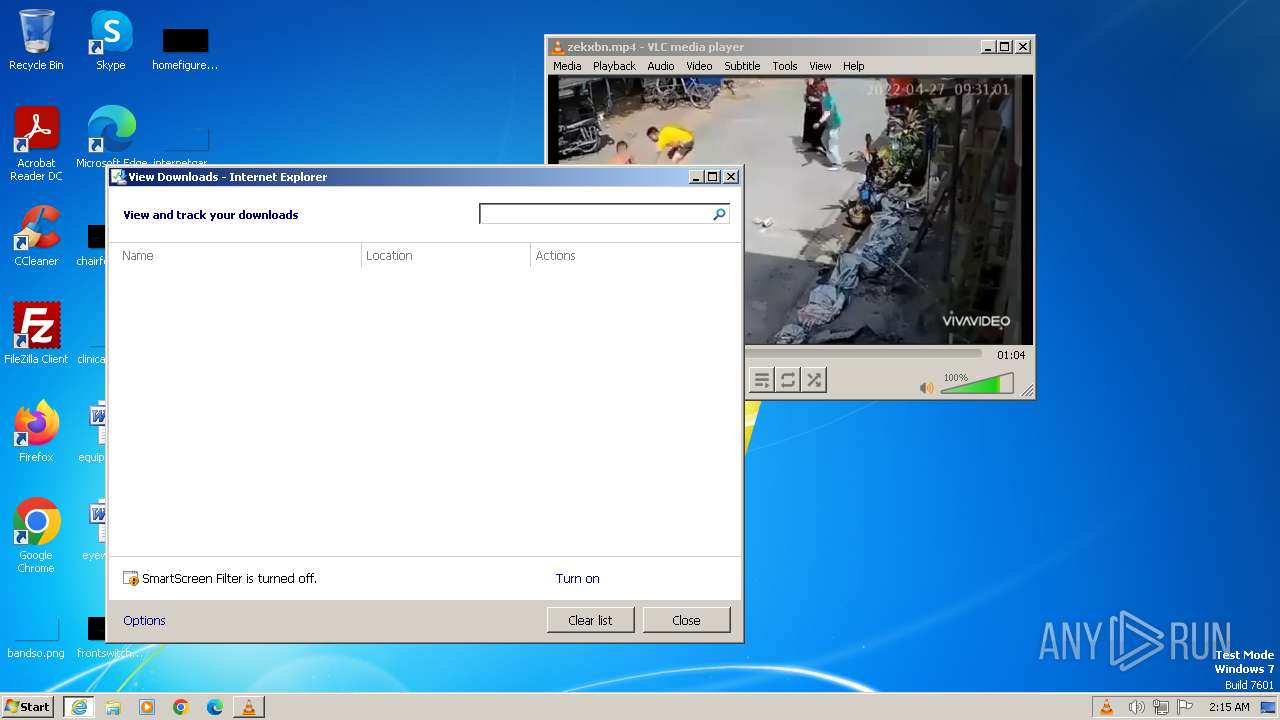The width and height of the screenshot is (1280, 720).
Task: Open CCleaner desktop shortcut
Action: point(36,236)
